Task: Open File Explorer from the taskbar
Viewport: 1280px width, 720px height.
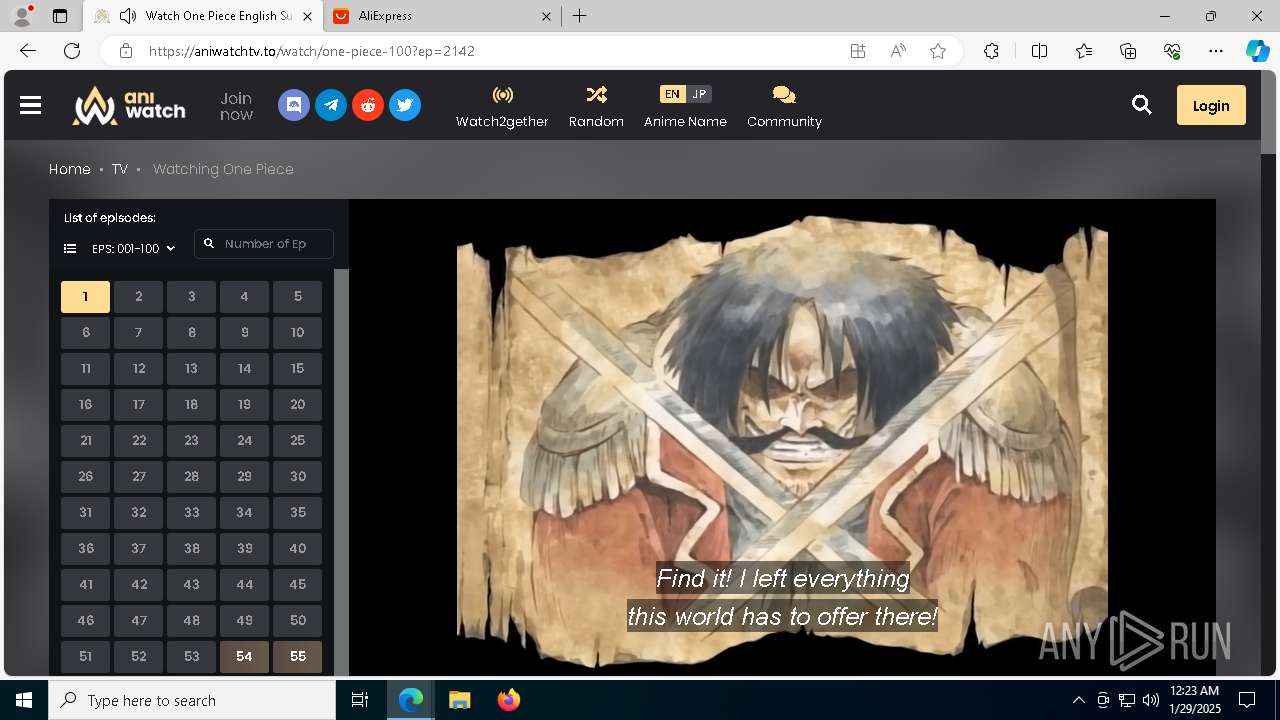Action: coord(459,700)
